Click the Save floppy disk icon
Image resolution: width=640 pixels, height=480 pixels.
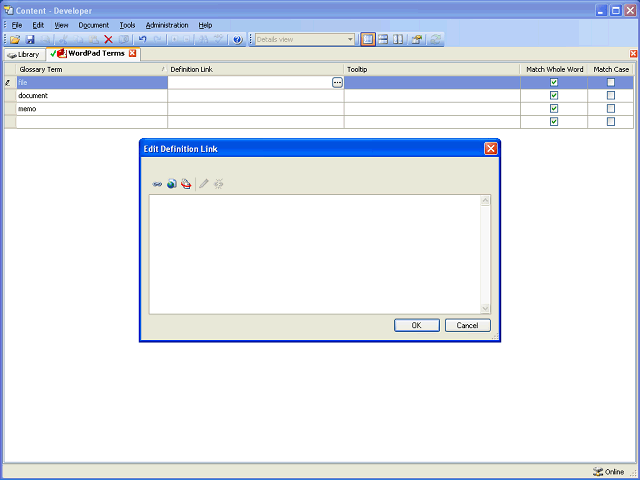tap(30, 40)
